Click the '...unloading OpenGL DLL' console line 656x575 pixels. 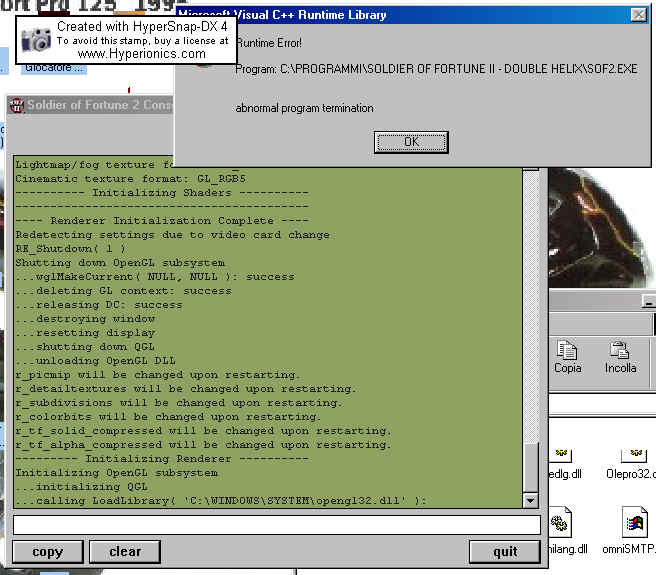[95, 361]
